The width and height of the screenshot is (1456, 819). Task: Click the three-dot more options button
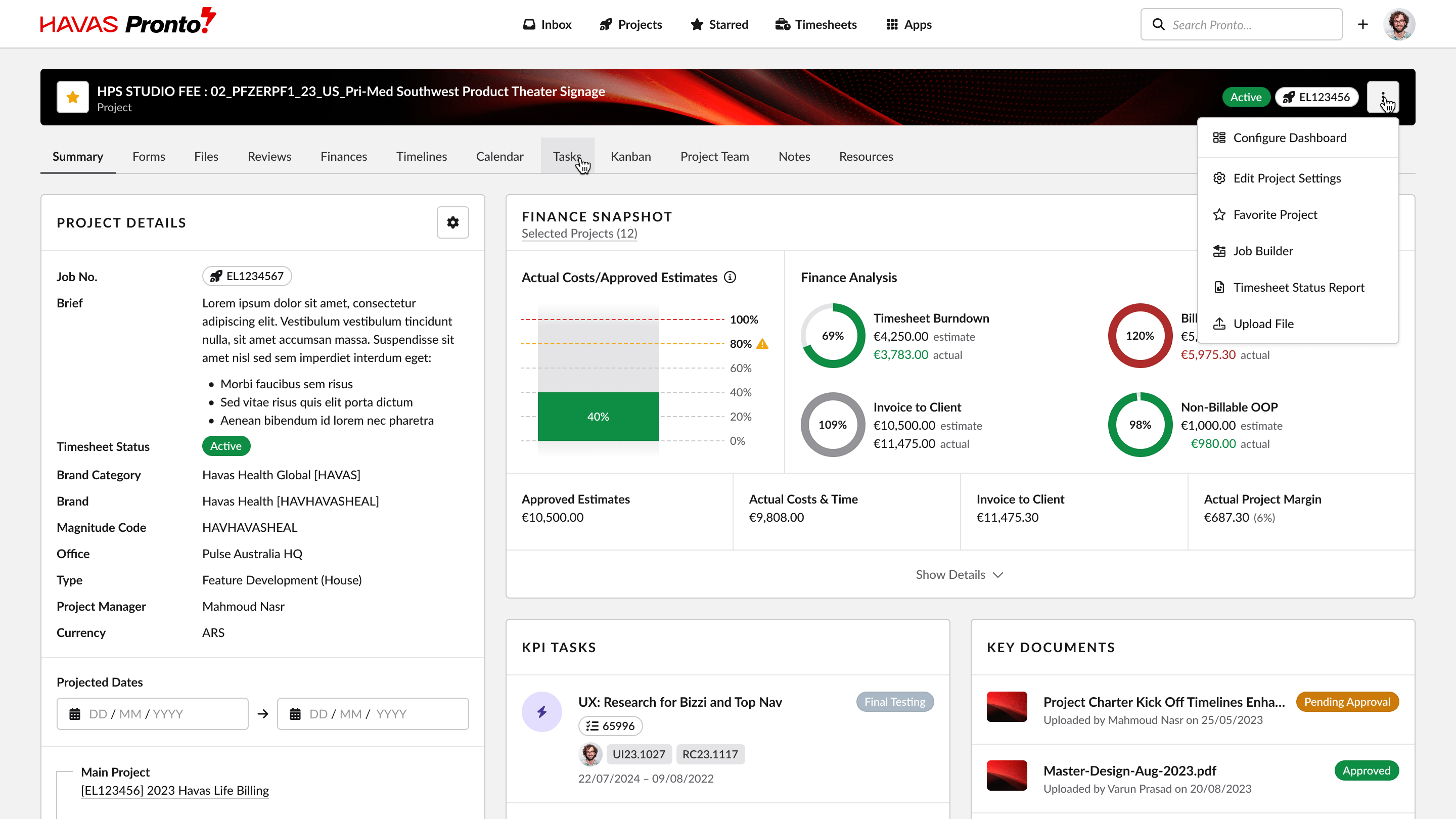click(1383, 97)
